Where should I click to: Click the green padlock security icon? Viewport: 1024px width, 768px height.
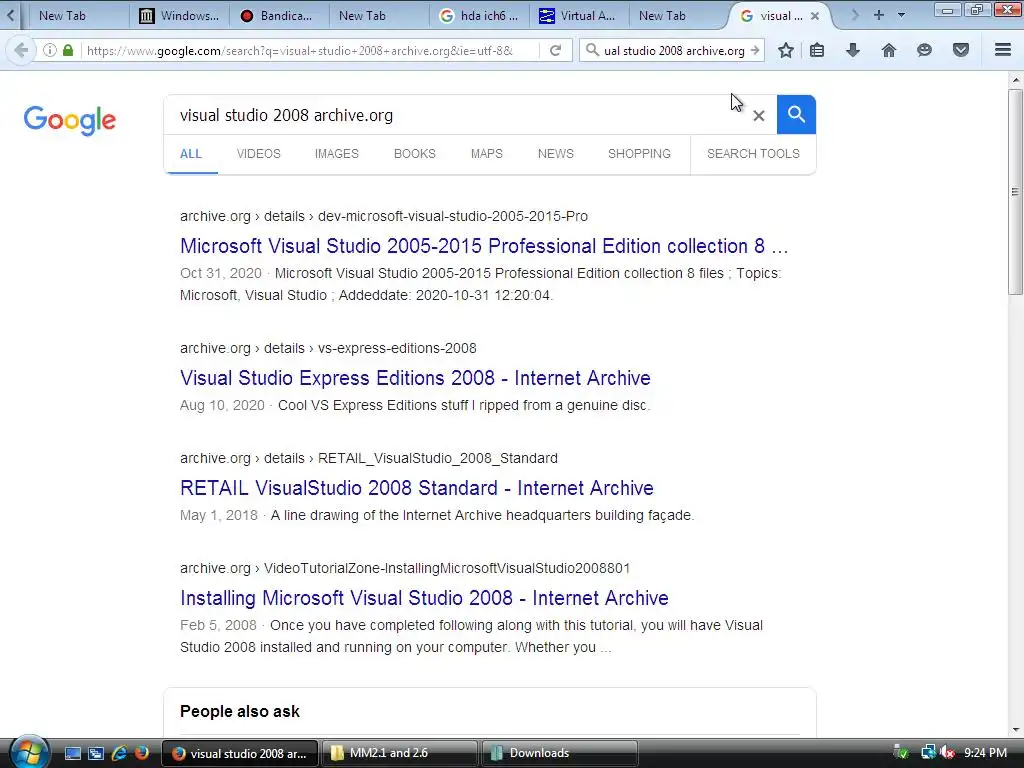(x=68, y=50)
